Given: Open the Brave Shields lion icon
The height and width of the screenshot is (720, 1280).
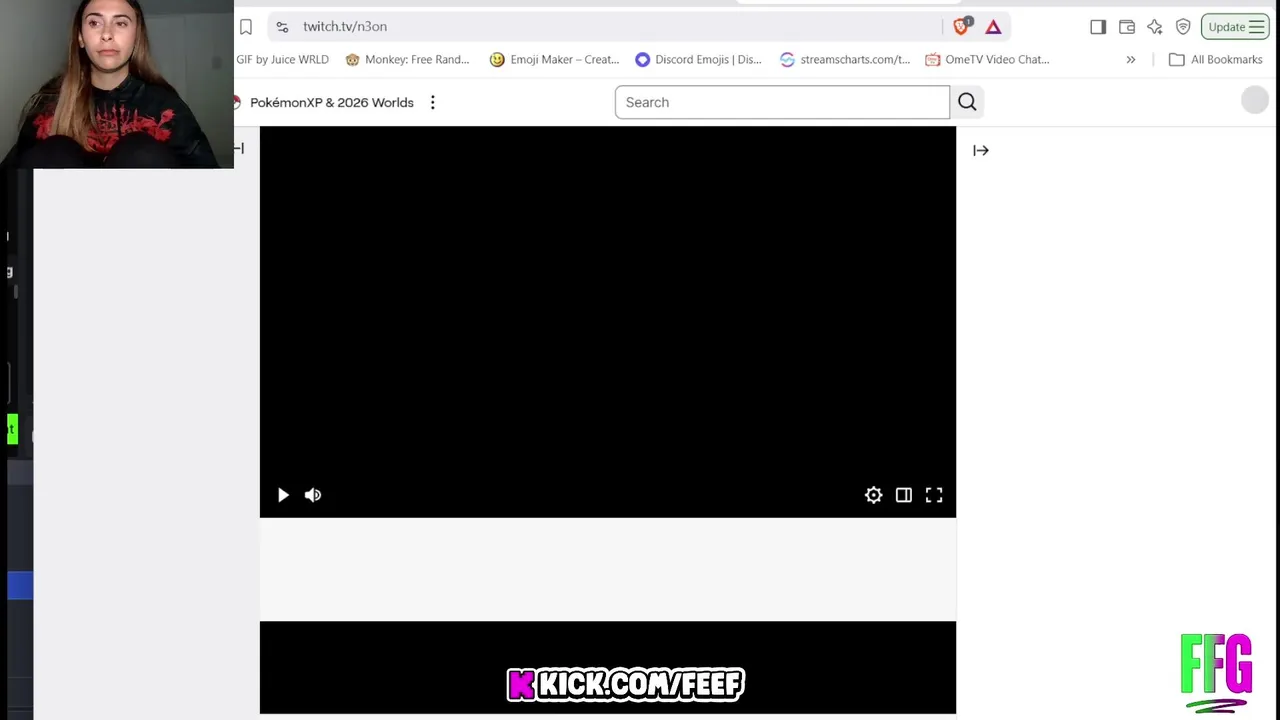Looking at the screenshot, I should [962, 27].
